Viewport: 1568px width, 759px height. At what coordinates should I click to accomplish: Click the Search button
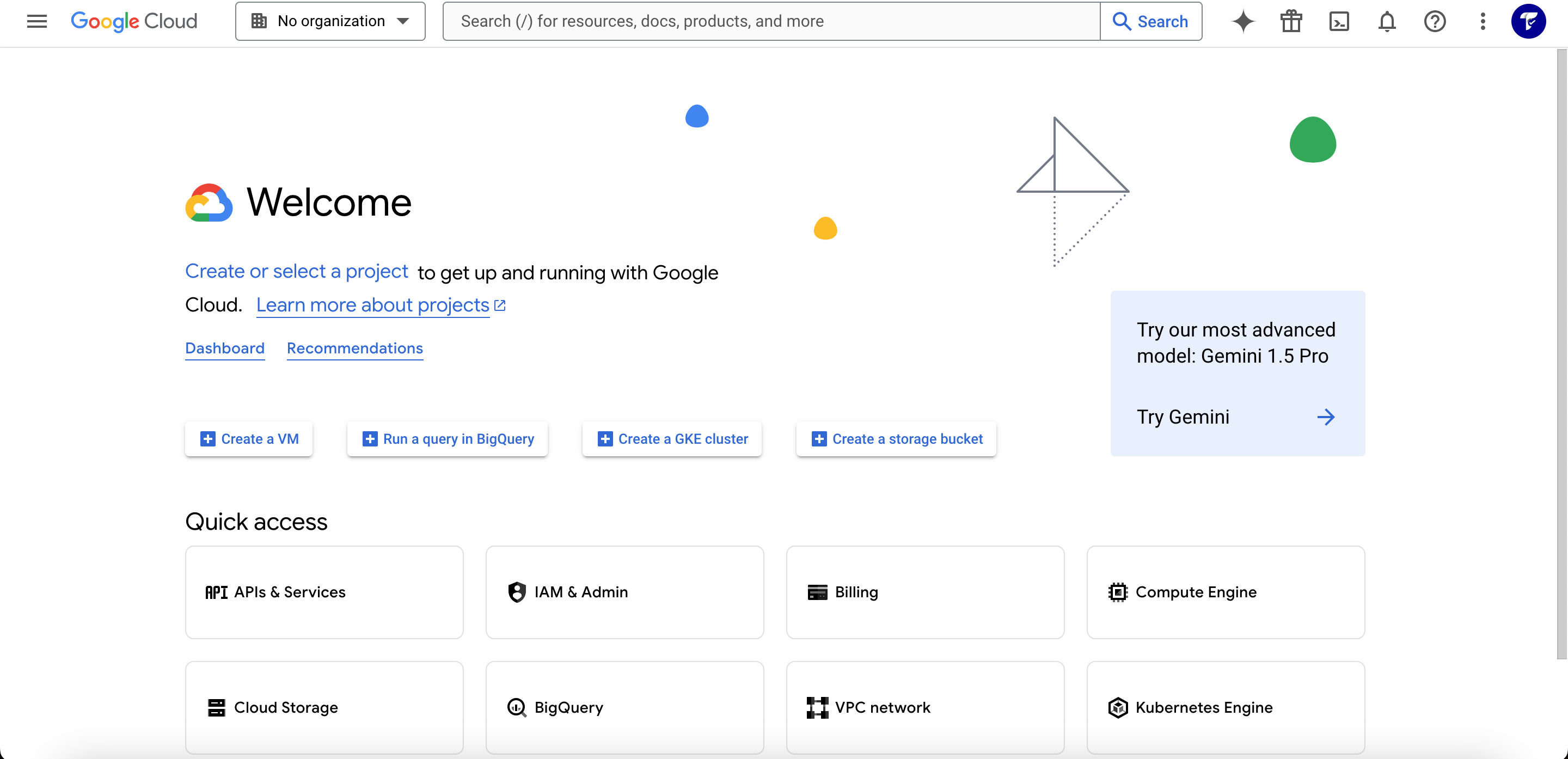coord(1150,21)
